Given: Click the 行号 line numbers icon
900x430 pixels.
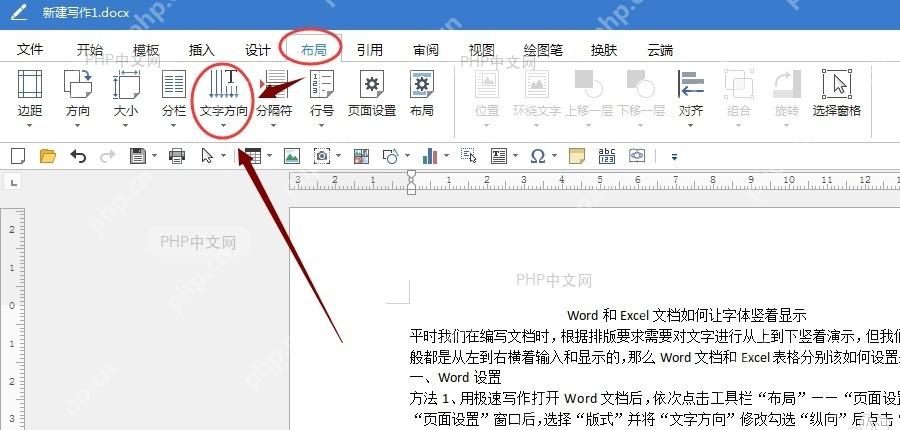Looking at the screenshot, I should coord(321,84).
